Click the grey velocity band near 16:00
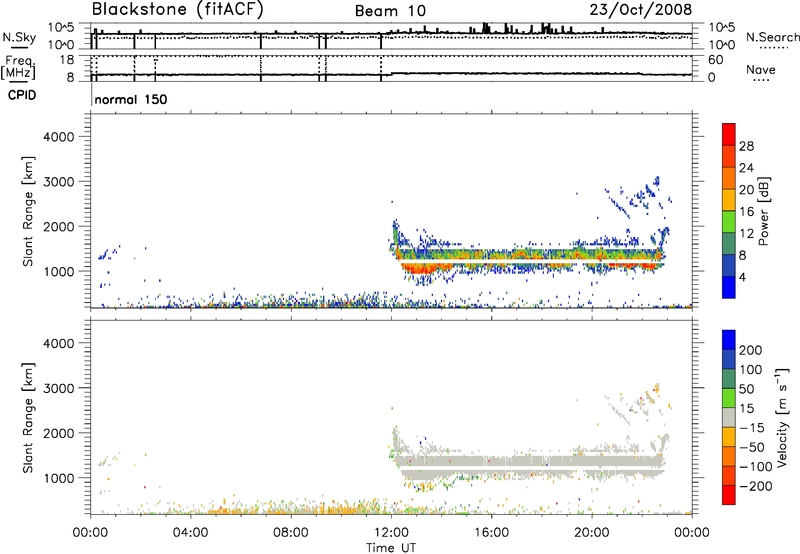This screenshot has width=800, height=554. tap(491, 462)
